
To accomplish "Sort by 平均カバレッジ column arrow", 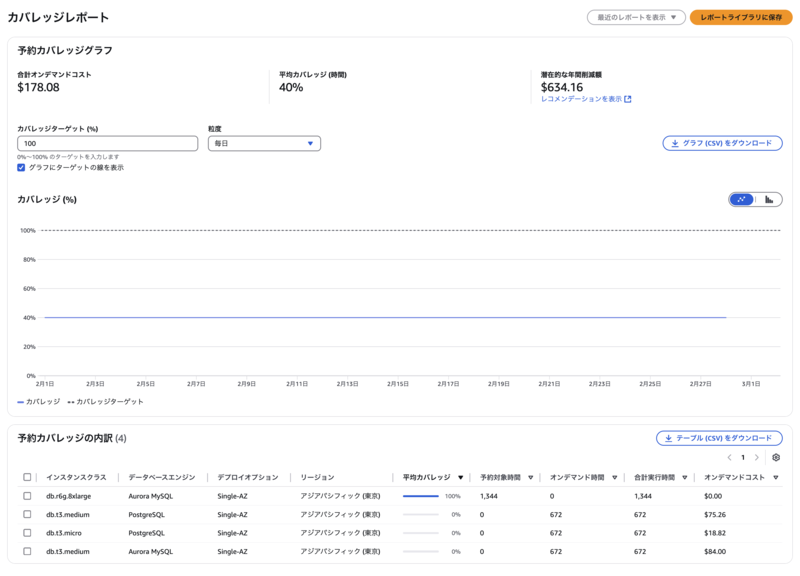I will [x=460, y=478].
